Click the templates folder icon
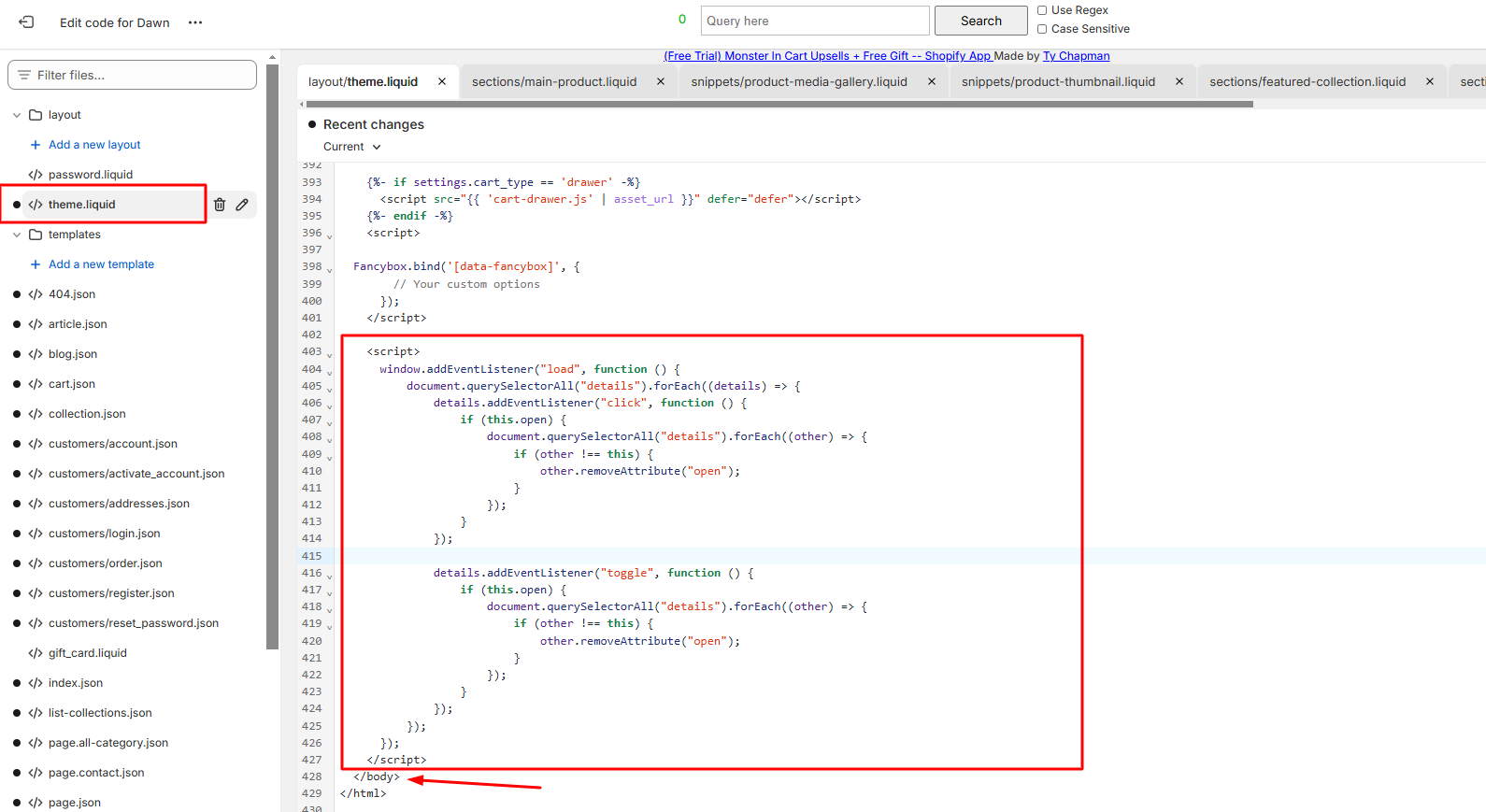 [x=36, y=235]
